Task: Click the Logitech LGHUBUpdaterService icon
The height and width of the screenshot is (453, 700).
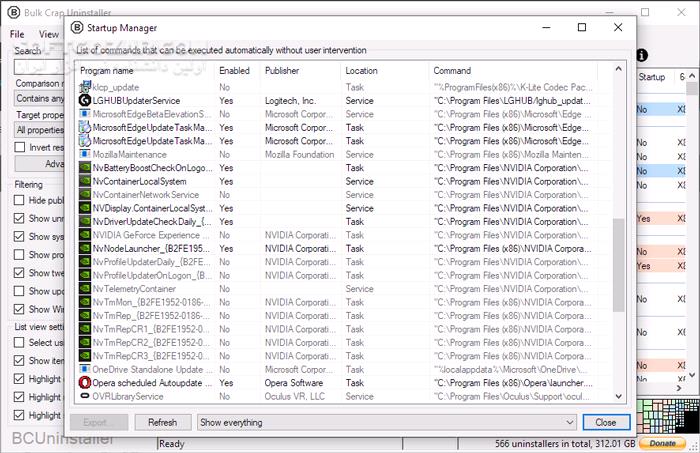Action: click(85, 100)
